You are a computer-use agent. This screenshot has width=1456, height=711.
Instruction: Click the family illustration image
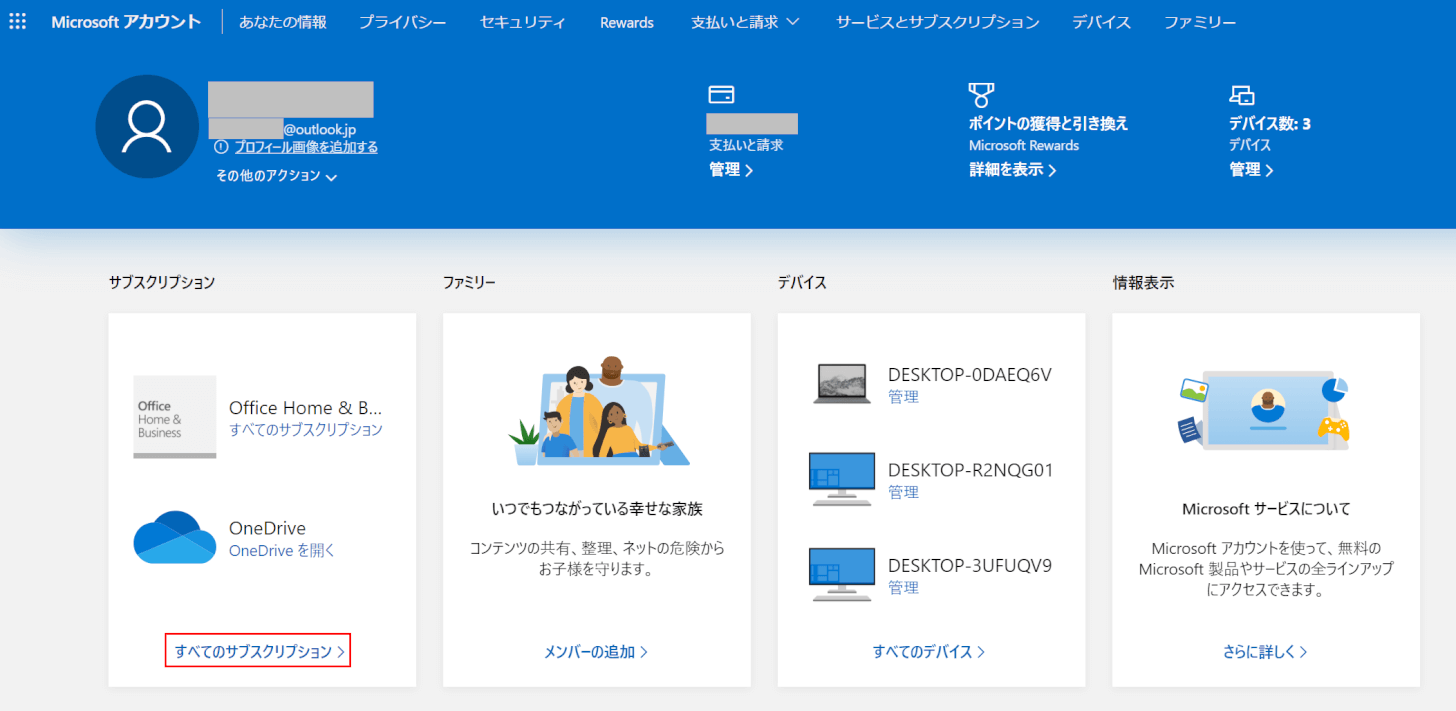click(597, 411)
